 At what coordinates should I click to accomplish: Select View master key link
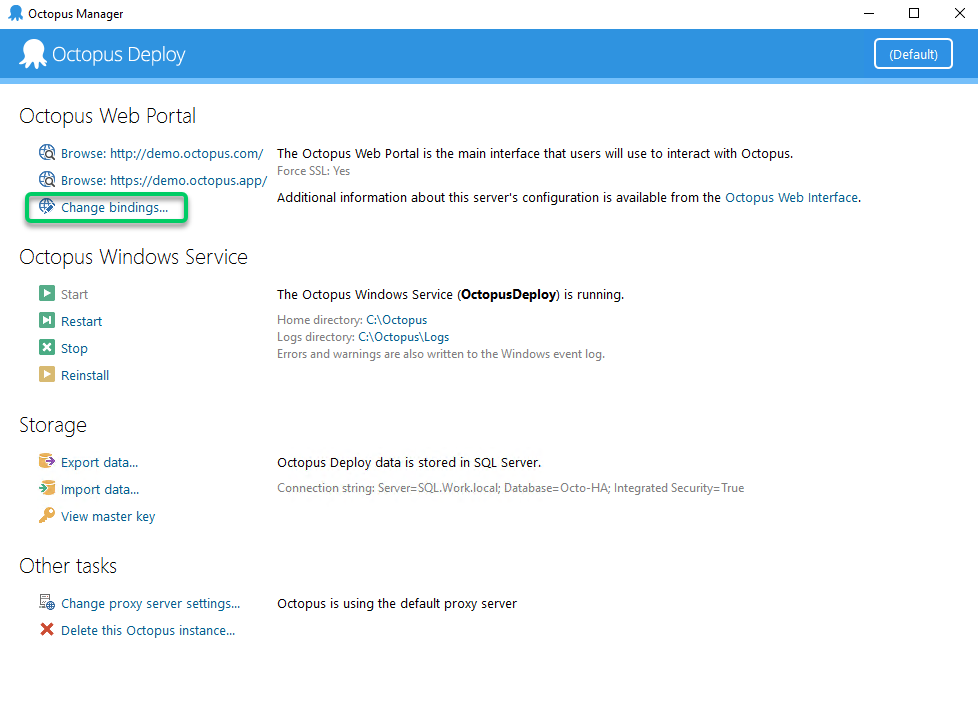click(x=108, y=517)
